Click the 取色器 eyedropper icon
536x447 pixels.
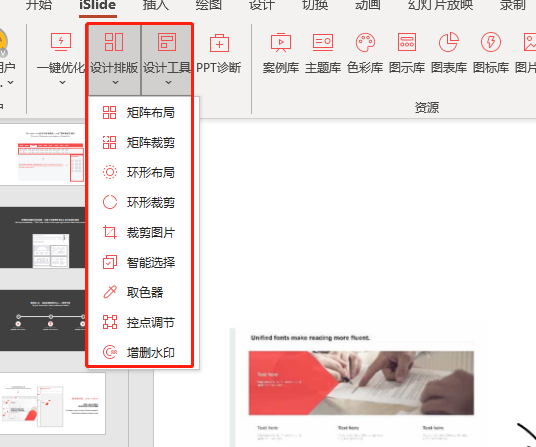click(x=110, y=292)
